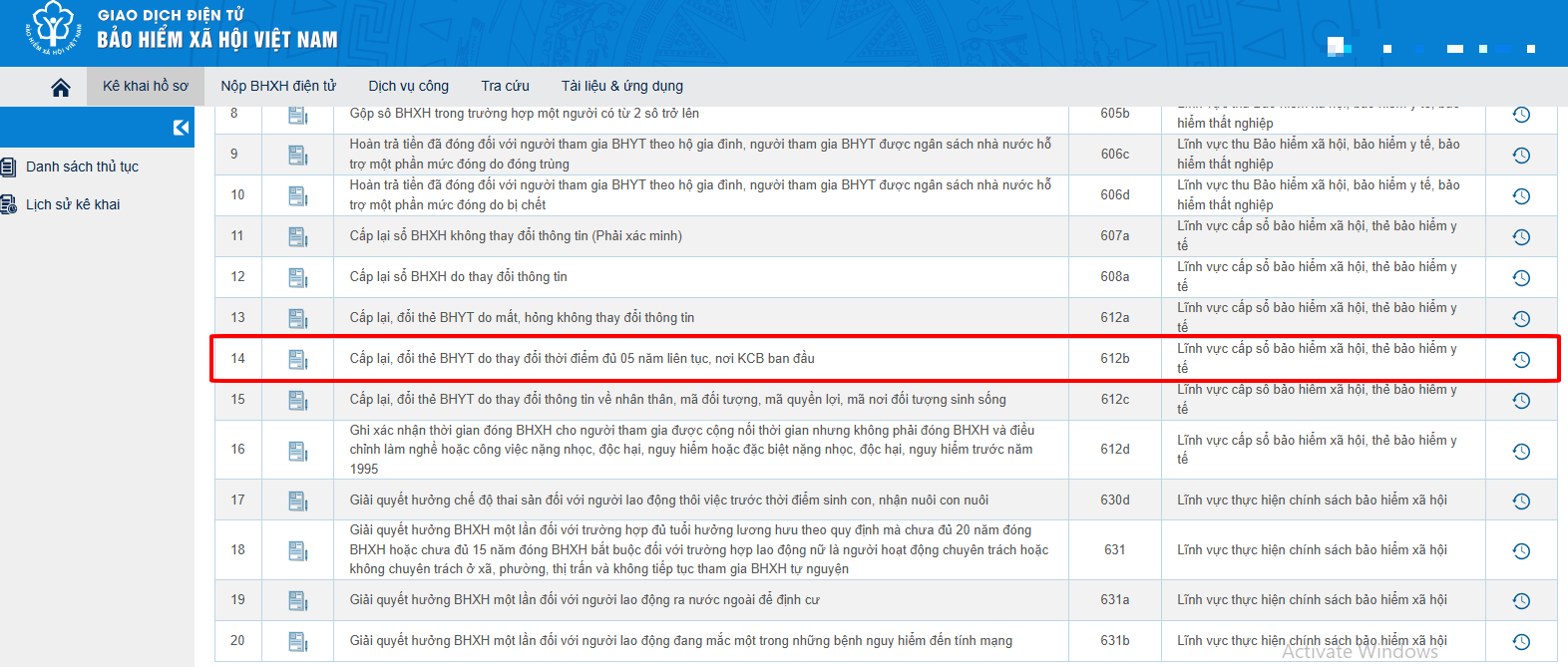Open Danh sách thủ tục in sidebar
Viewport: 1568px width, 667px height.
(x=82, y=167)
